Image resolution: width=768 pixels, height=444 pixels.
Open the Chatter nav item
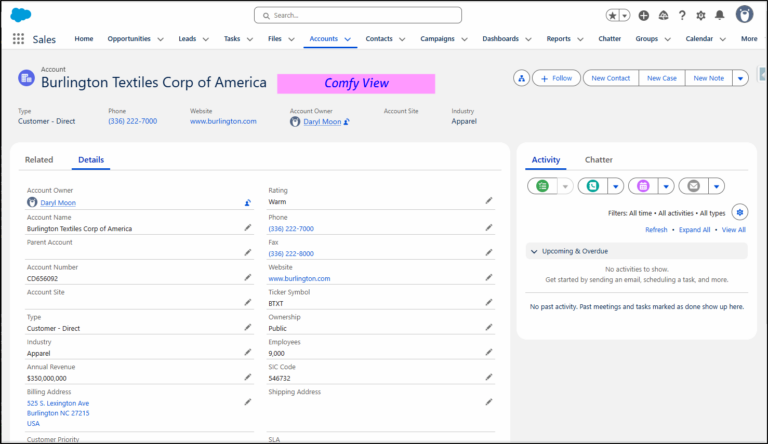609,39
